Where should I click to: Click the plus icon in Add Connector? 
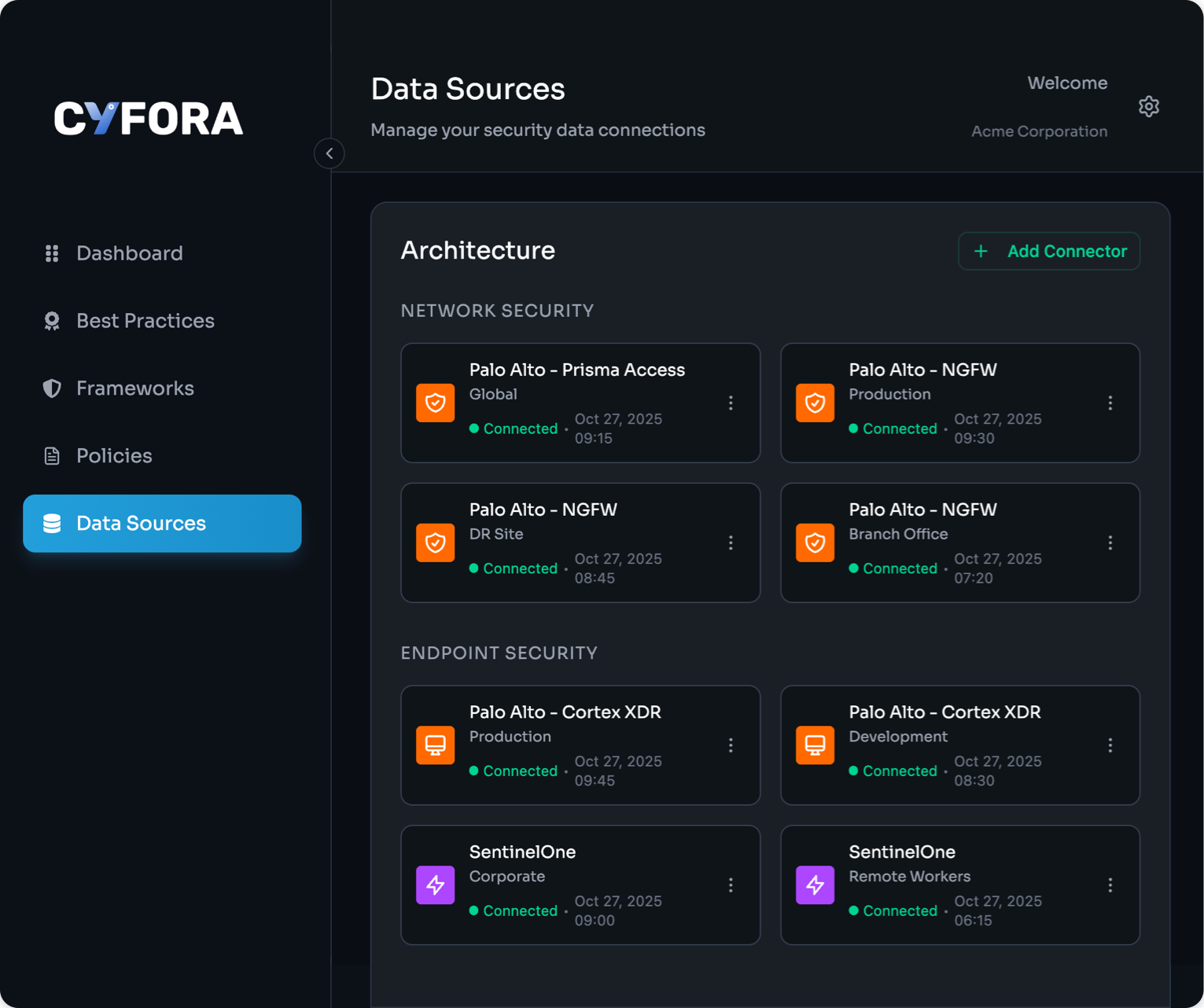click(981, 251)
